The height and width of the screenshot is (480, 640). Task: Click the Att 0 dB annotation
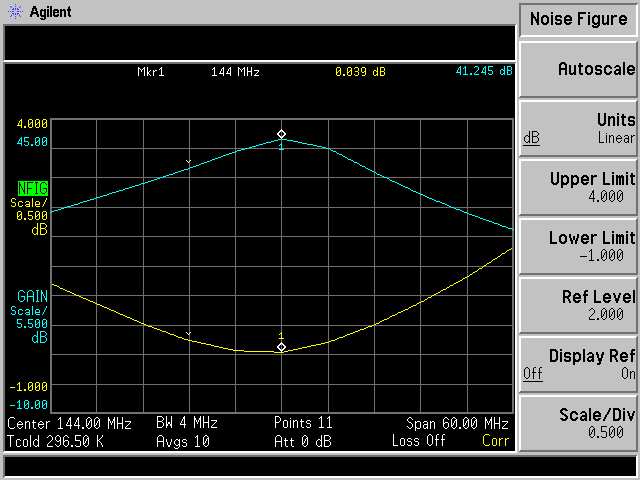click(x=303, y=442)
